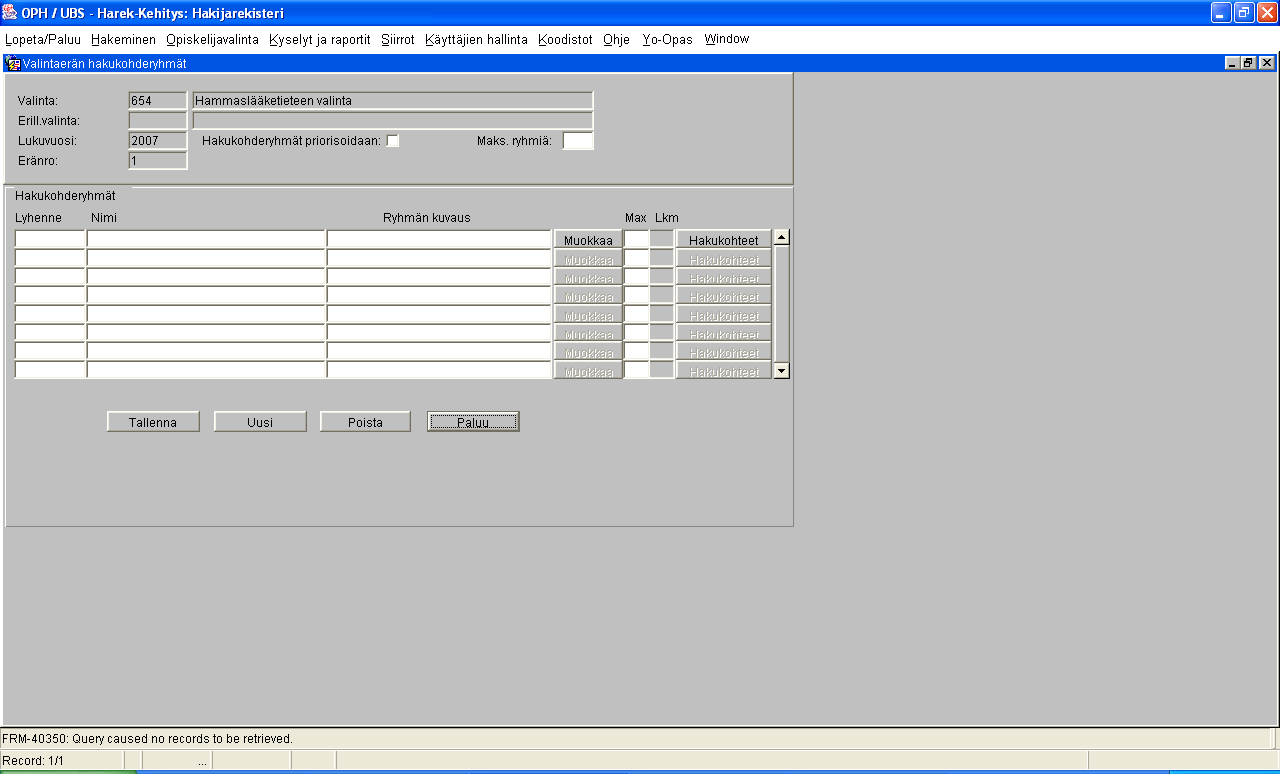Minimize the inner Valintaerän hakukohderyhmät window

coord(1232,63)
